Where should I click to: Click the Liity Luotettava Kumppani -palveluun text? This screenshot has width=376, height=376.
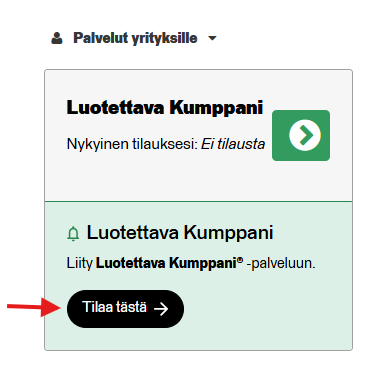[191, 263]
